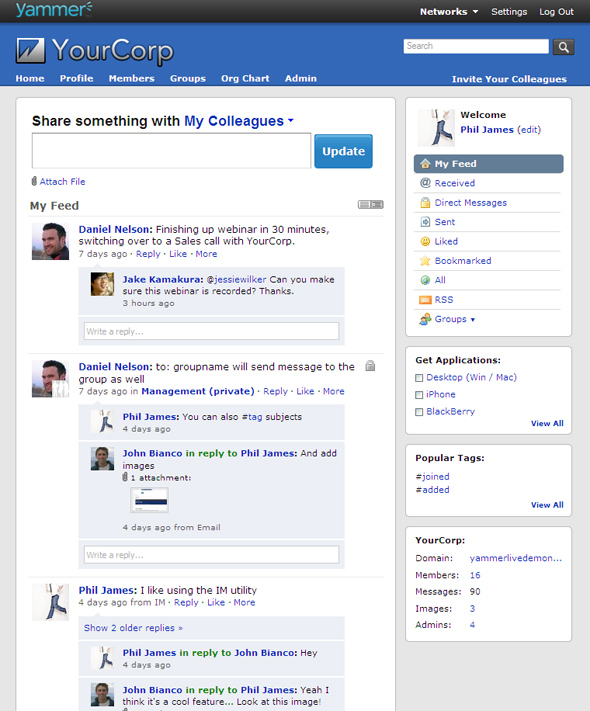Click the RSS orange feed icon
This screenshot has height=711, width=590.
[425, 300]
